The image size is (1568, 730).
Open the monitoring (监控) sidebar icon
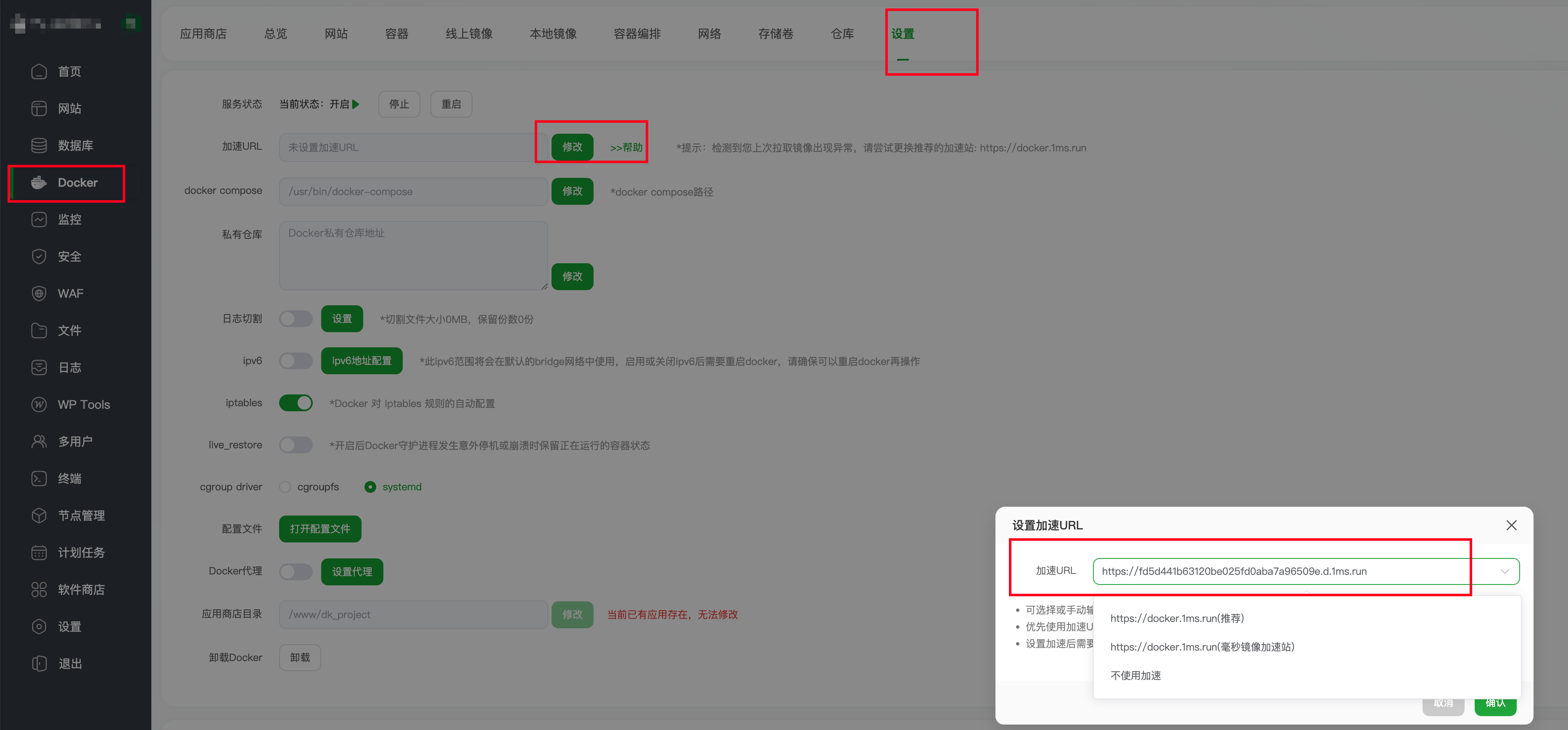tap(39, 220)
